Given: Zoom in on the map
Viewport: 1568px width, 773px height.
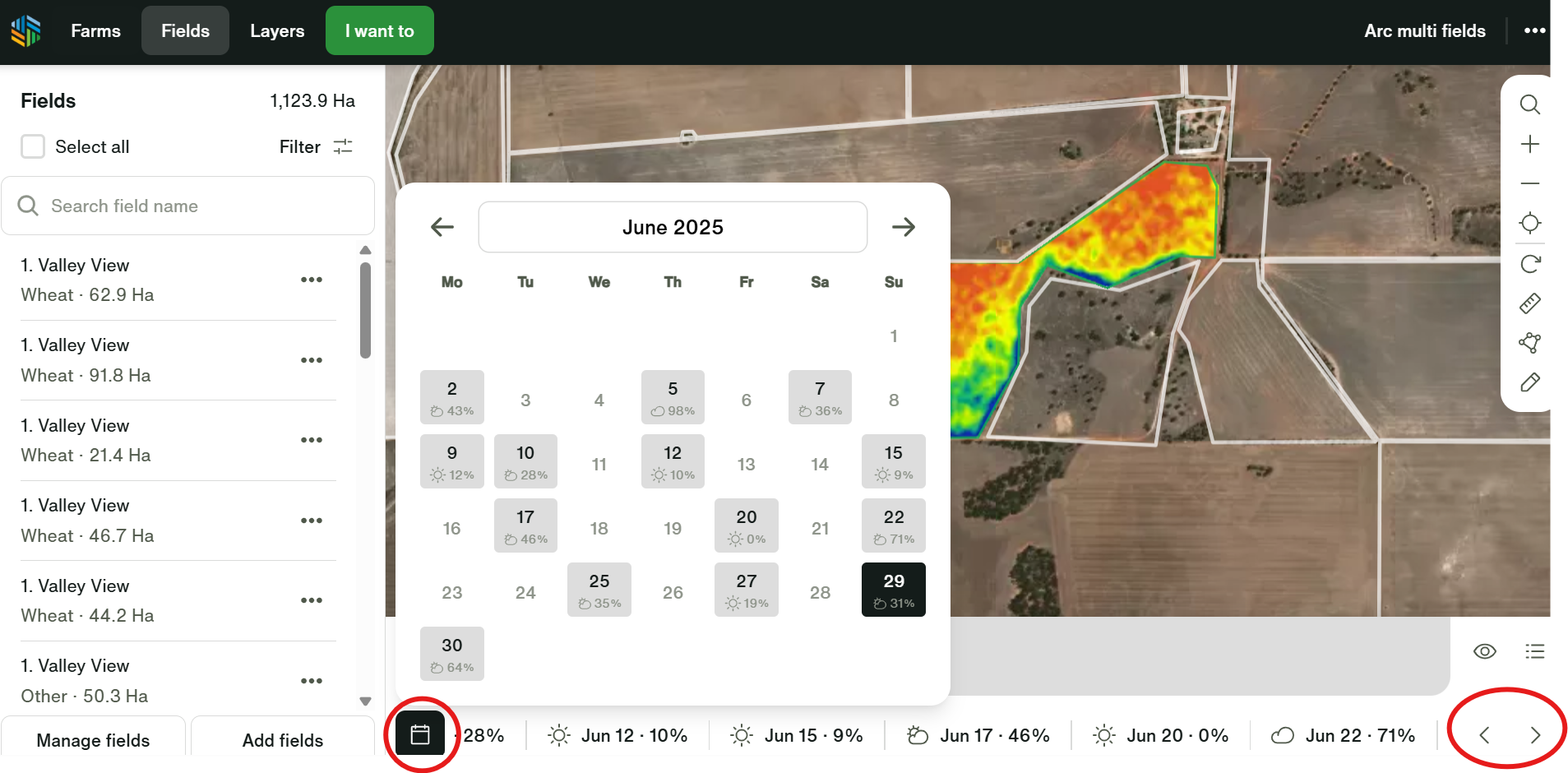Looking at the screenshot, I should 1529,145.
